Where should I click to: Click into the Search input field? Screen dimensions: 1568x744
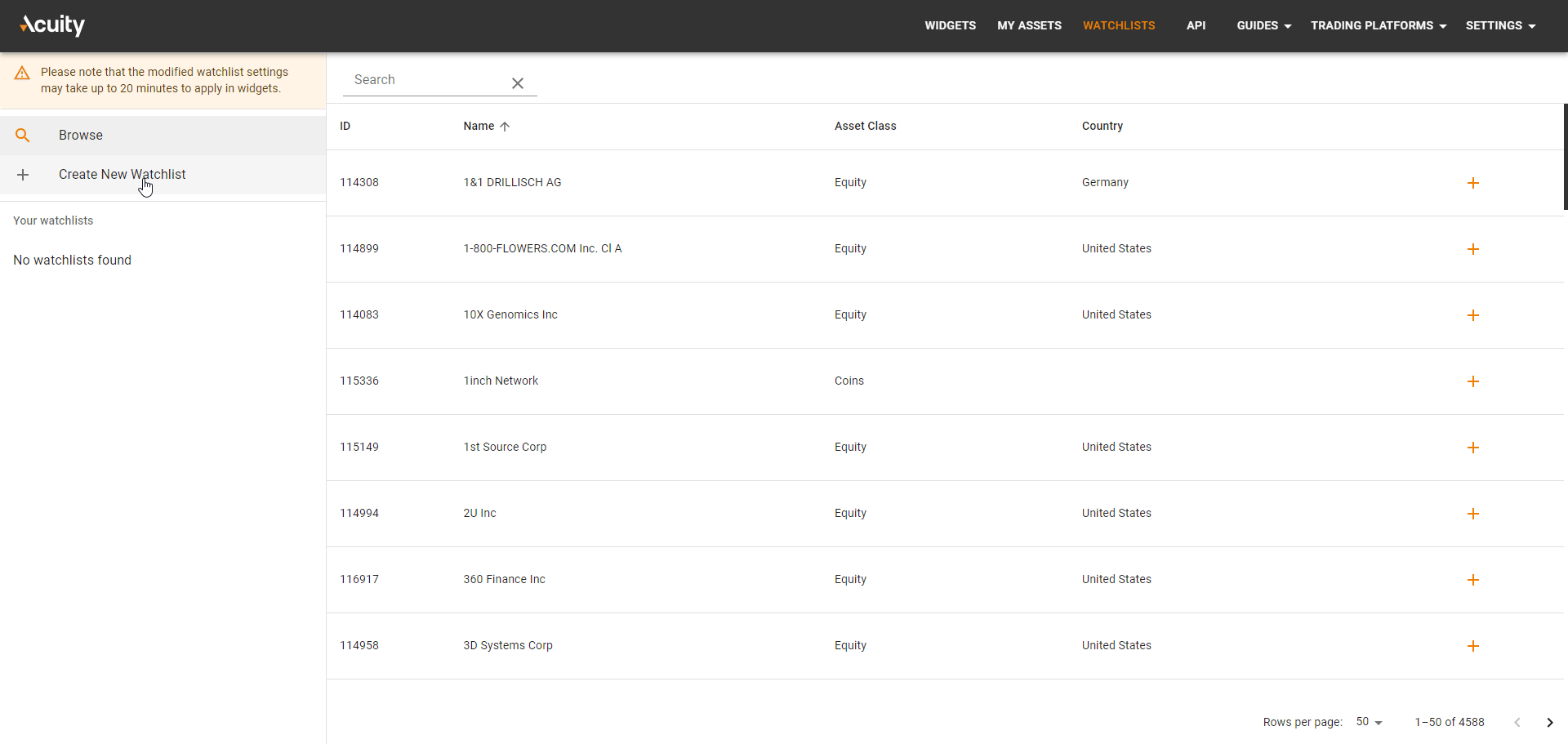425,80
